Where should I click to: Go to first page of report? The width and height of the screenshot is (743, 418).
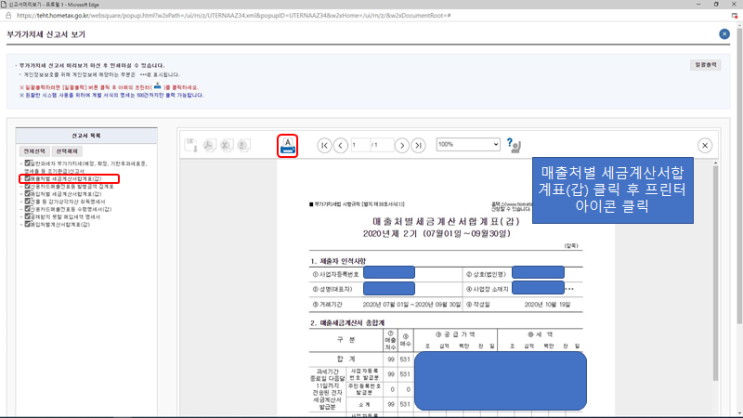coord(325,145)
